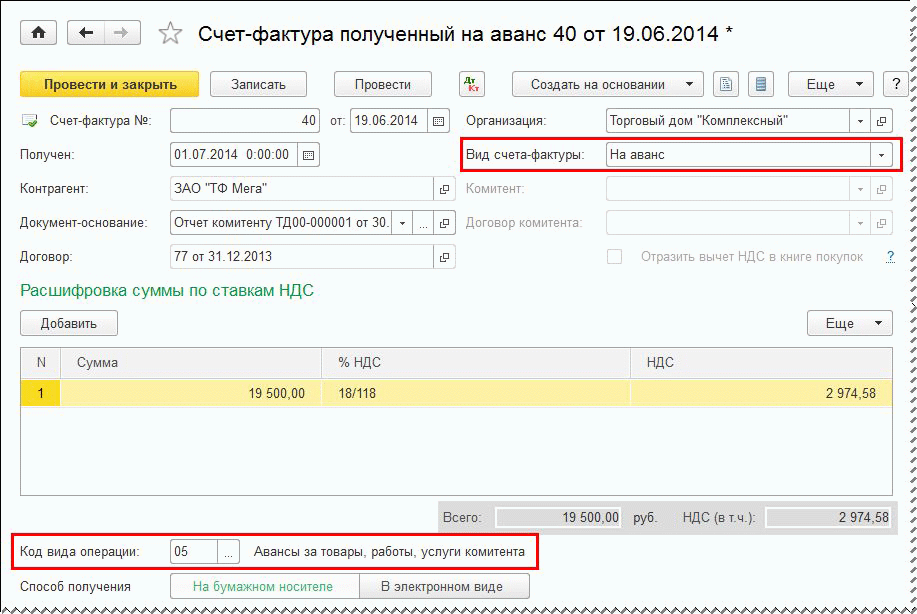Click the Добавить button

click(69, 323)
